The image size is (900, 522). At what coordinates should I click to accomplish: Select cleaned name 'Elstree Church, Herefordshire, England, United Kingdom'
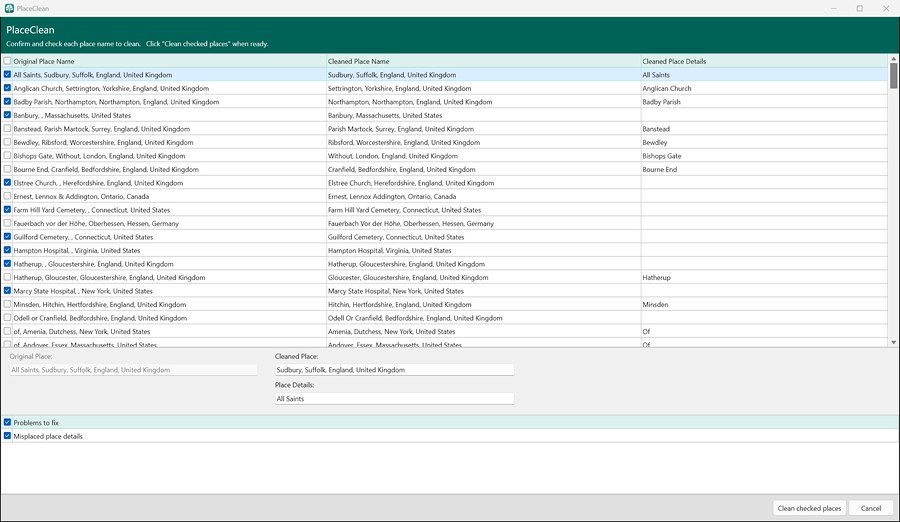coord(411,183)
